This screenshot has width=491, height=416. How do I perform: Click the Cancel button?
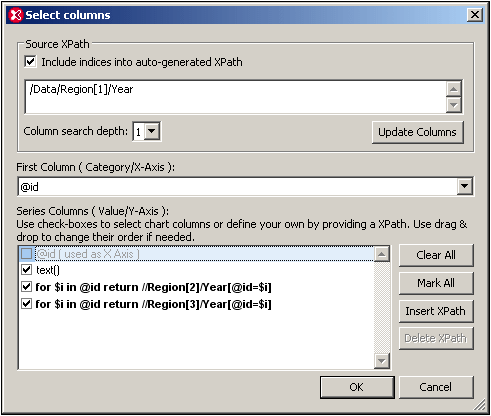click(x=436, y=387)
